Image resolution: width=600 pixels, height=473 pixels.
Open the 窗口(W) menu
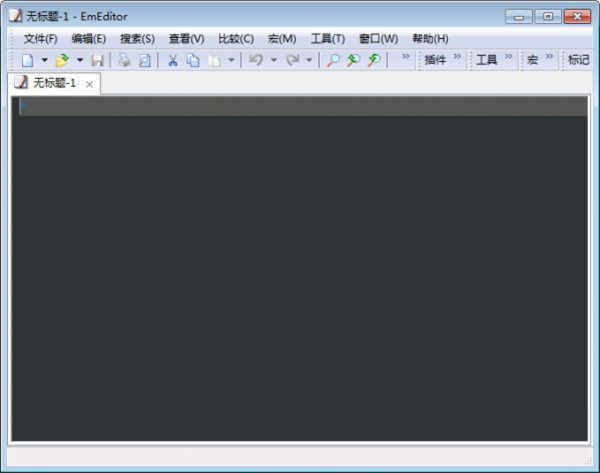coord(378,39)
